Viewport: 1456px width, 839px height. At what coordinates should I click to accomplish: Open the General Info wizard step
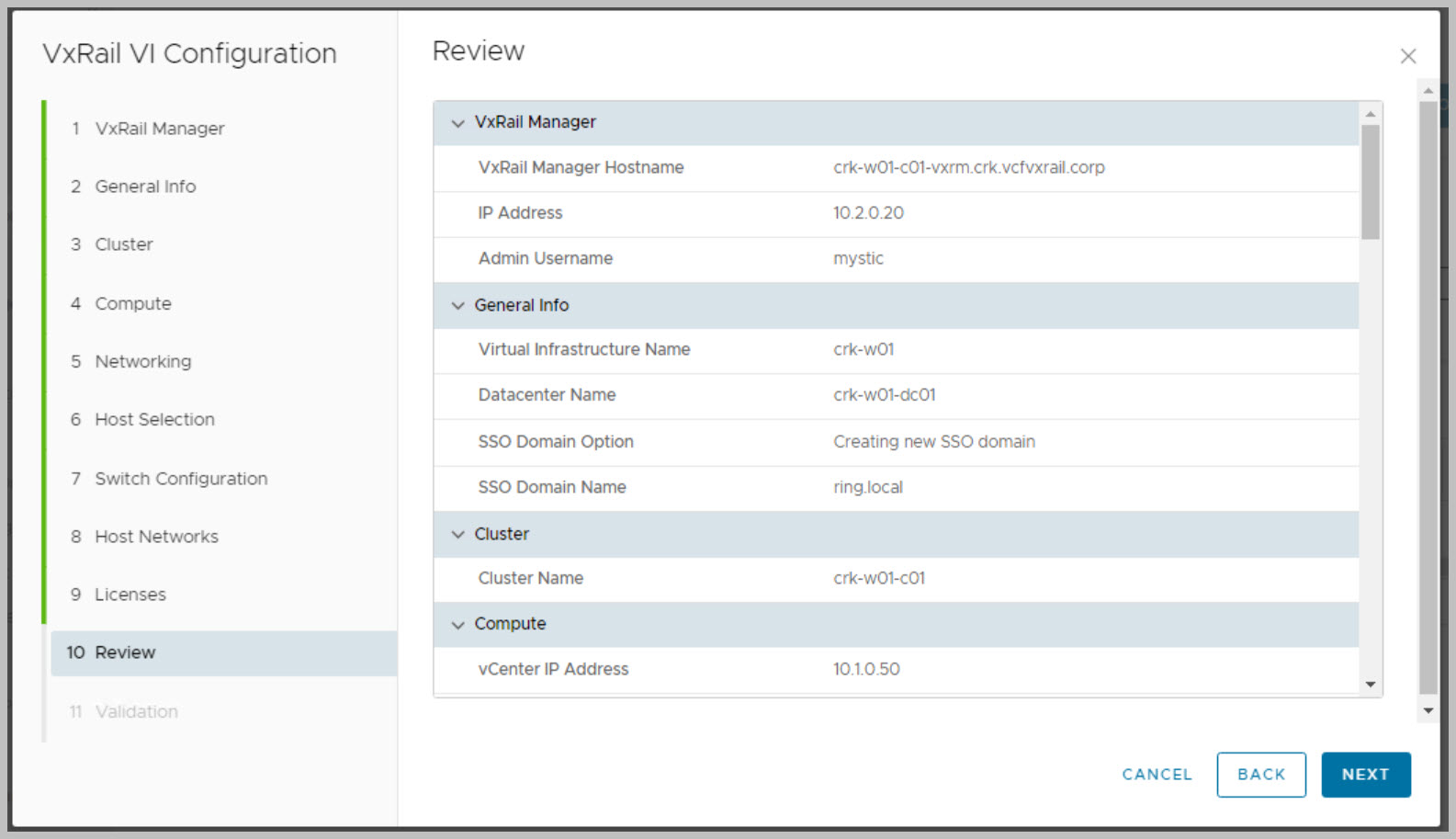tap(145, 187)
